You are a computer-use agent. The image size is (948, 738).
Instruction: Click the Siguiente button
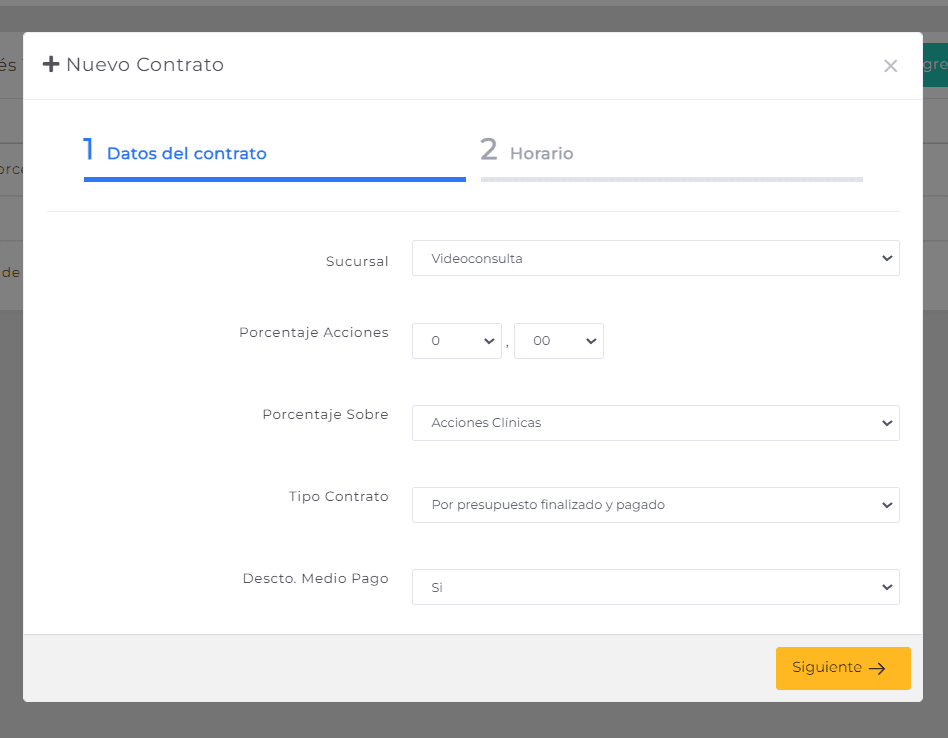(843, 668)
